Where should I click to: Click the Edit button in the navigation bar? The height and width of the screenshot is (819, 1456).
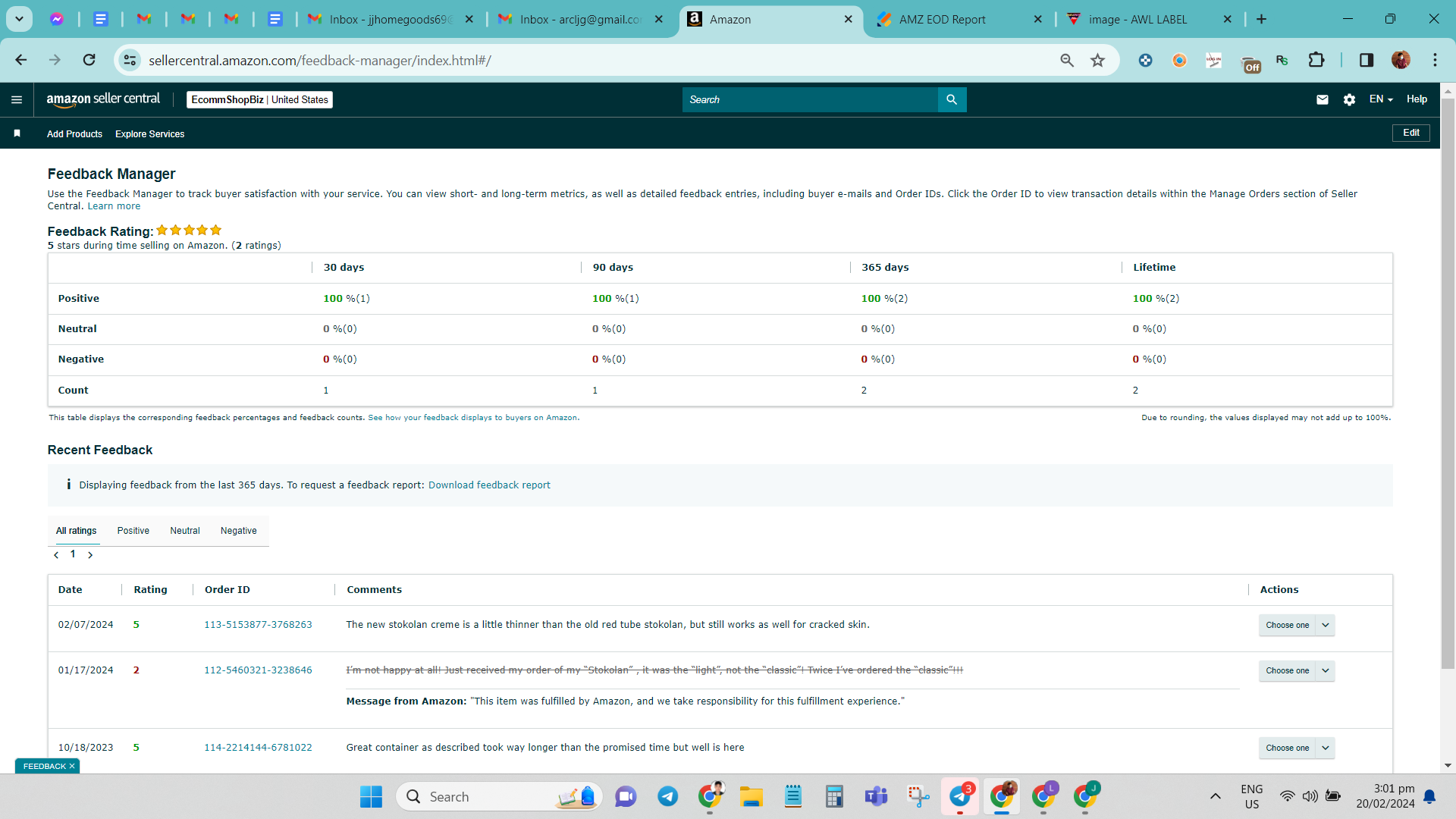(x=1411, y=133)
